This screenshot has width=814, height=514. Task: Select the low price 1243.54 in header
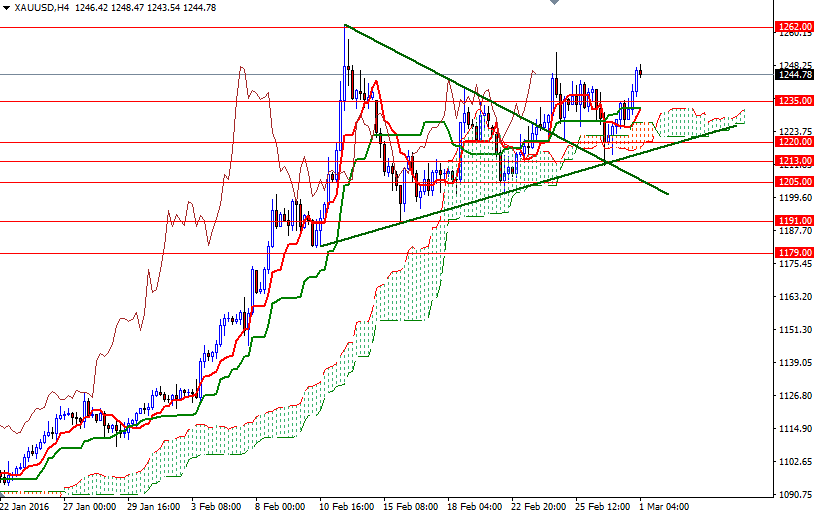[163, 8]
